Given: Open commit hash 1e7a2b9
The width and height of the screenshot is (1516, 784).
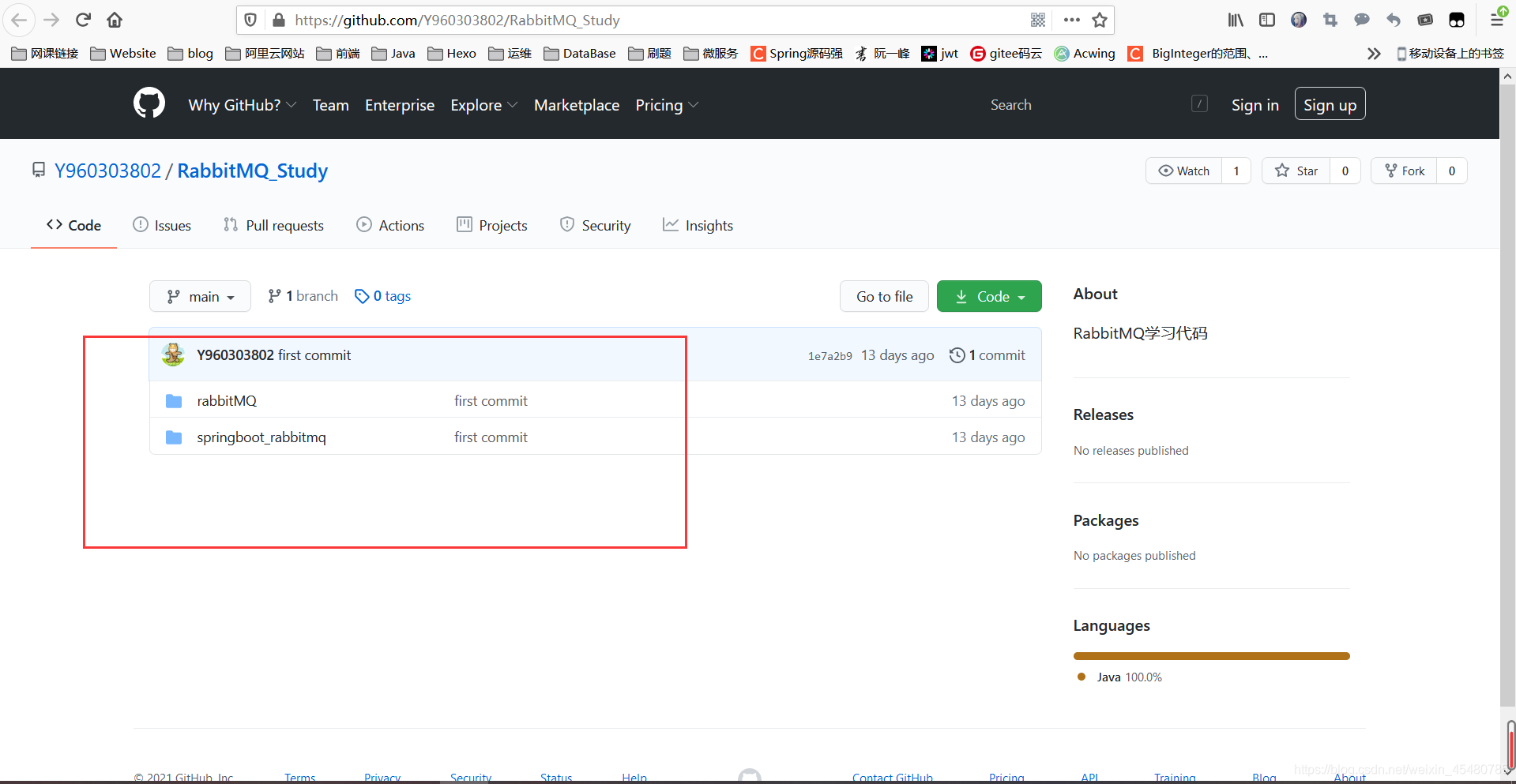Looking at the screenshot, I should pyautogui.click(x=829, y=356).
